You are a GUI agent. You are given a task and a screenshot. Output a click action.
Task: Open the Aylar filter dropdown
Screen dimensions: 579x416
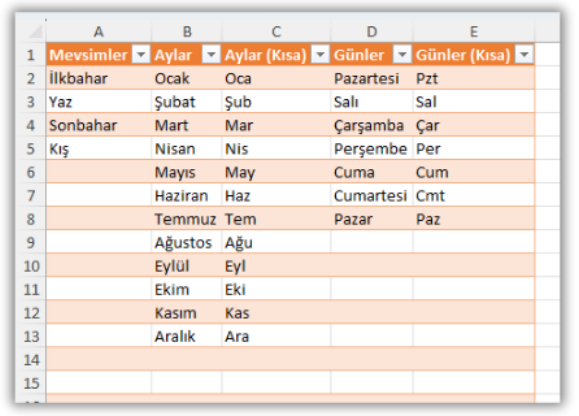[211, 55]
